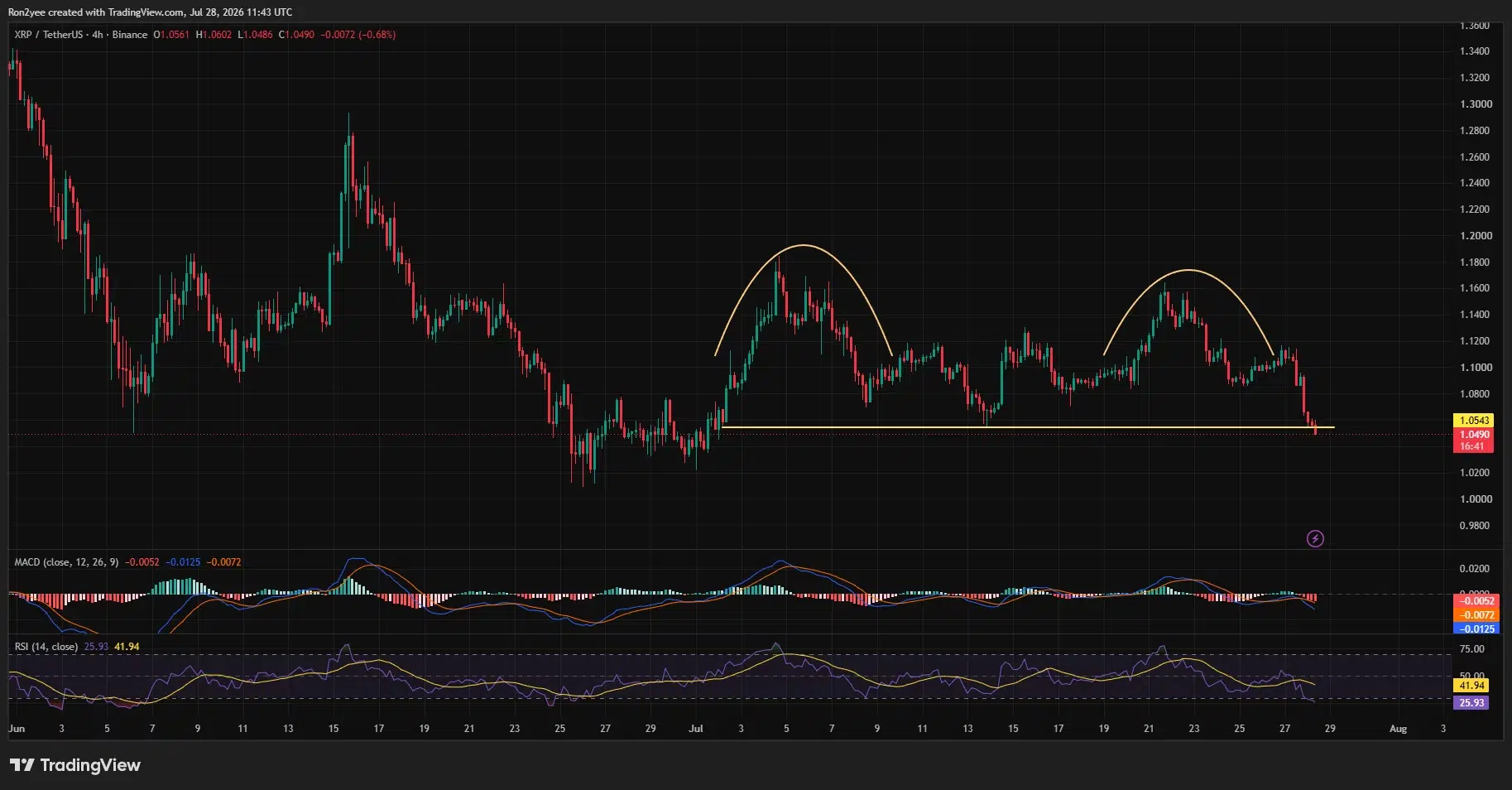Click the 0.0200 MACD axis tick
This screenshot has width=1512, height=790.
tap(1475, 569)
